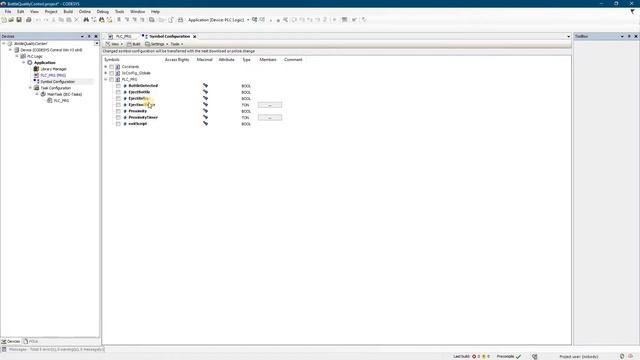Click the Print toolbar icon

pos(29,20)
